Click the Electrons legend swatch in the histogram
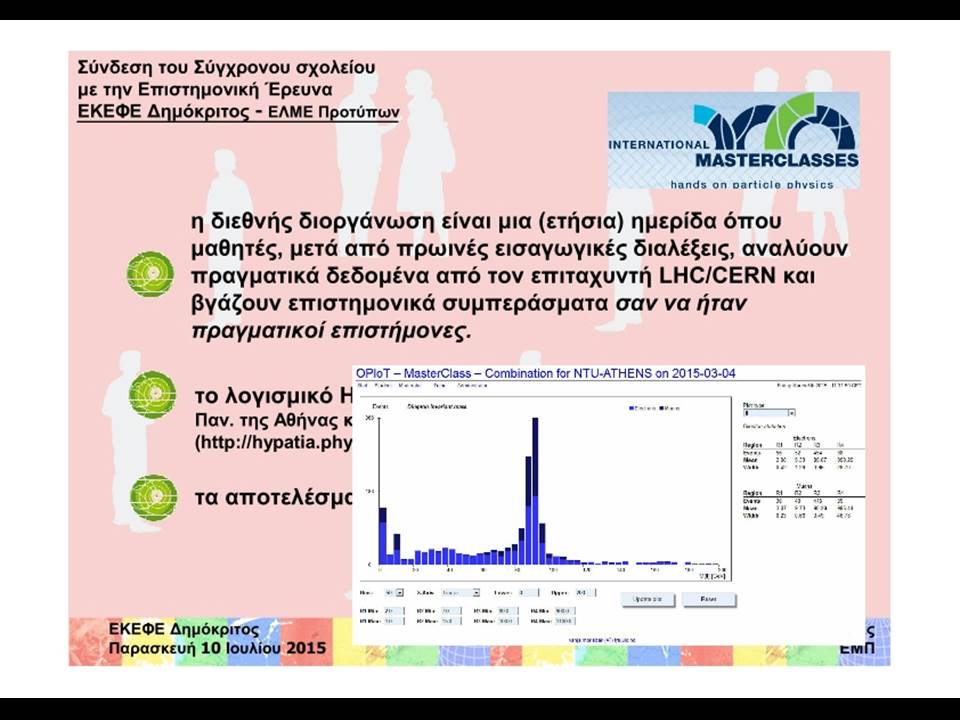Image resolution: width=960 pixels, height=720 pixels. [632, 408]
